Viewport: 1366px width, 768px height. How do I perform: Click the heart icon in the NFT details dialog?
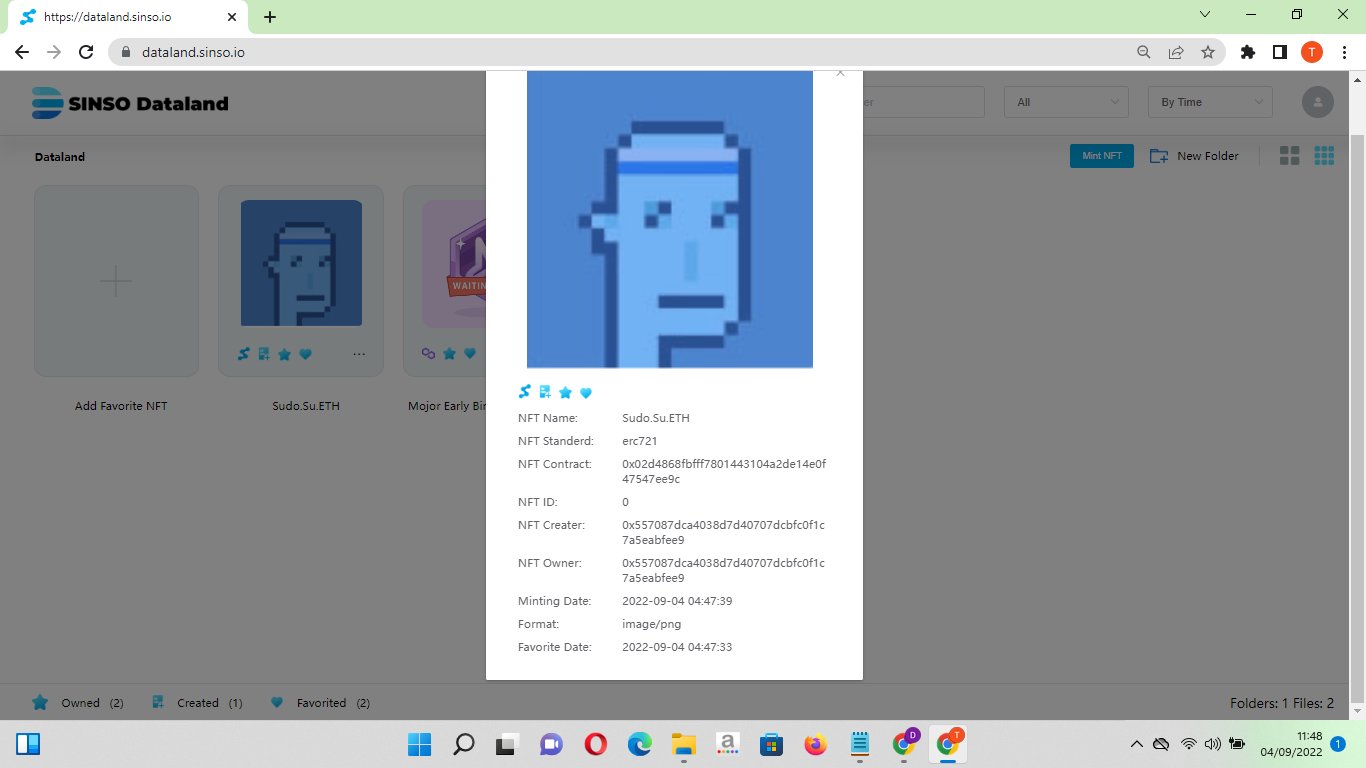point(586,393)
